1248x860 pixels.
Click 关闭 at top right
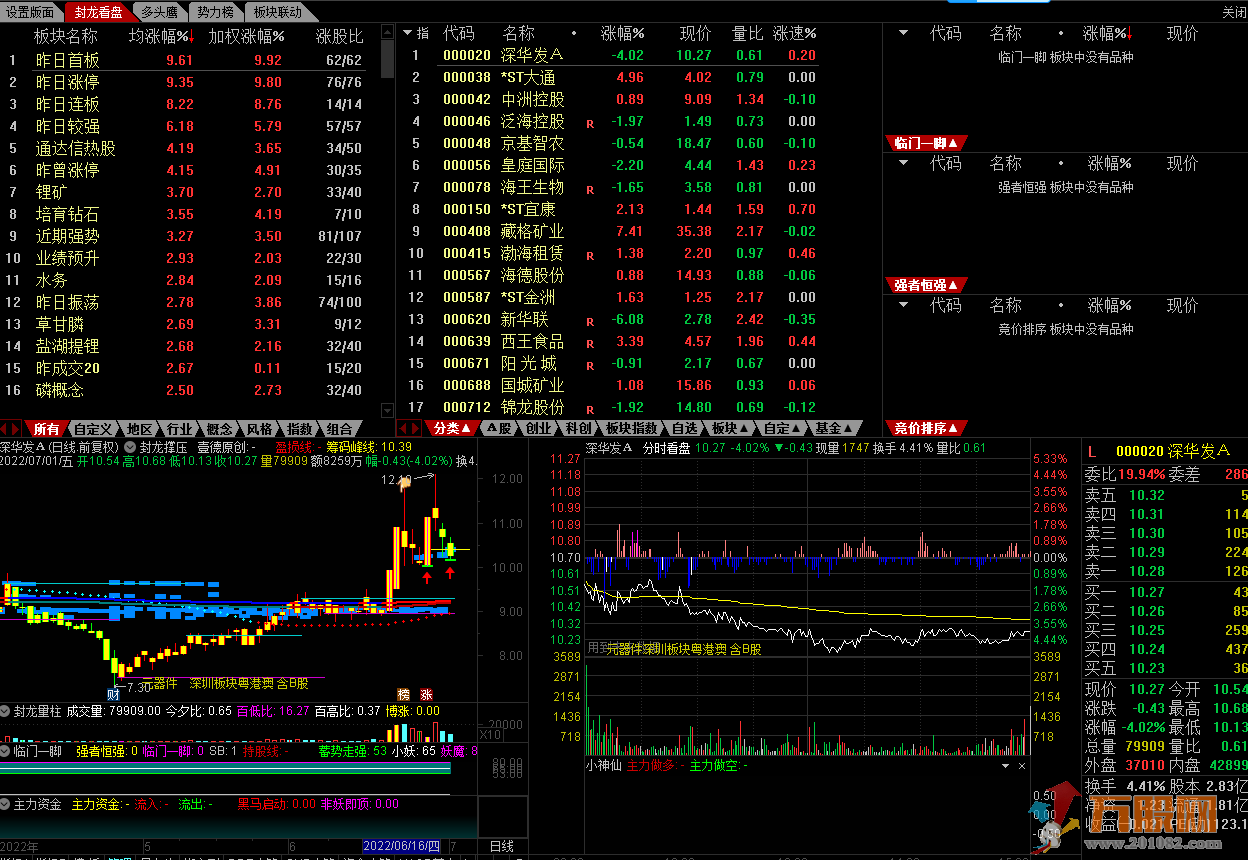point(1233,12)
